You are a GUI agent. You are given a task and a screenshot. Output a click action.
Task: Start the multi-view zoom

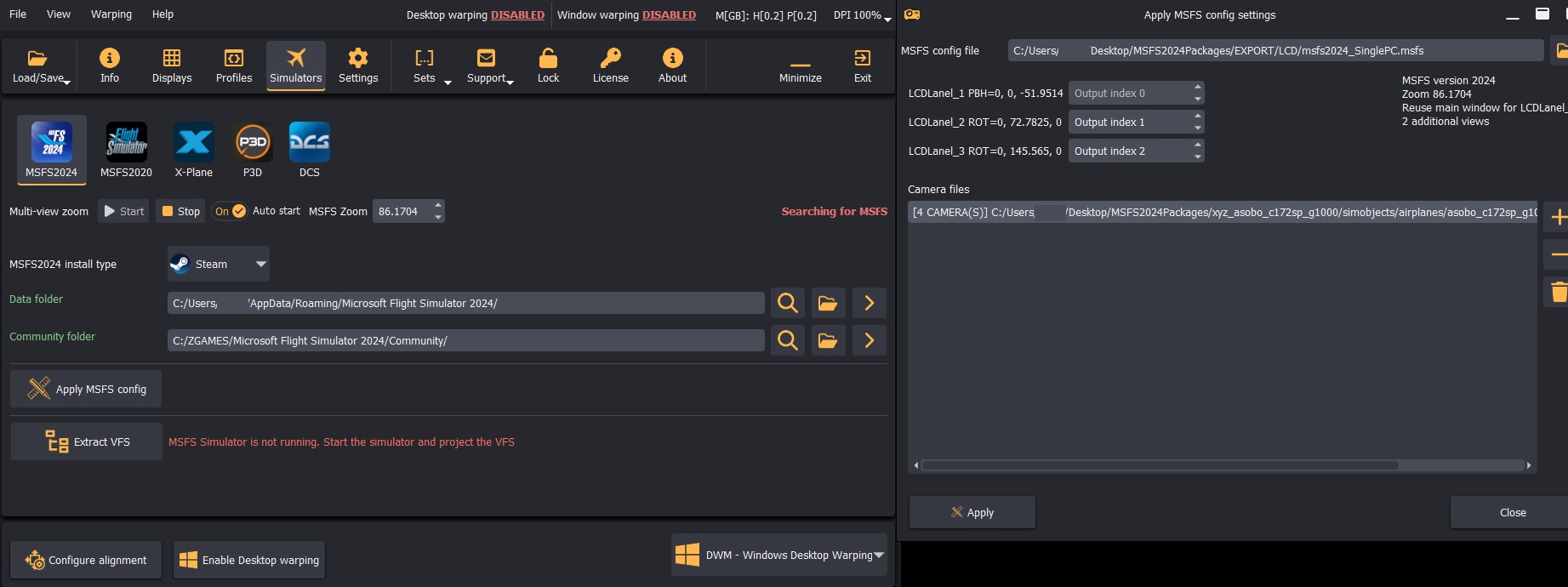[124, 211]
